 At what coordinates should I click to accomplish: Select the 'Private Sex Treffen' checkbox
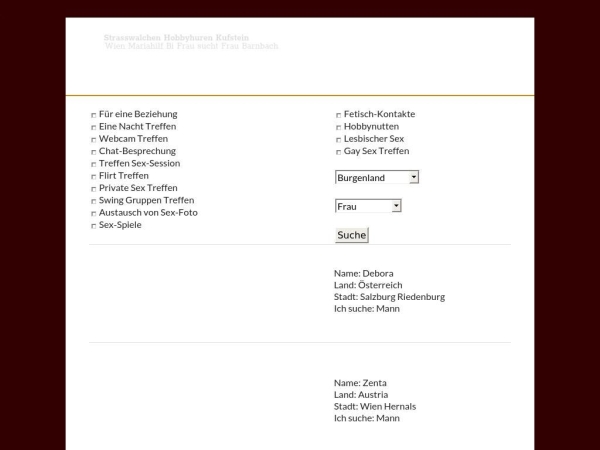tap(93, 189)
